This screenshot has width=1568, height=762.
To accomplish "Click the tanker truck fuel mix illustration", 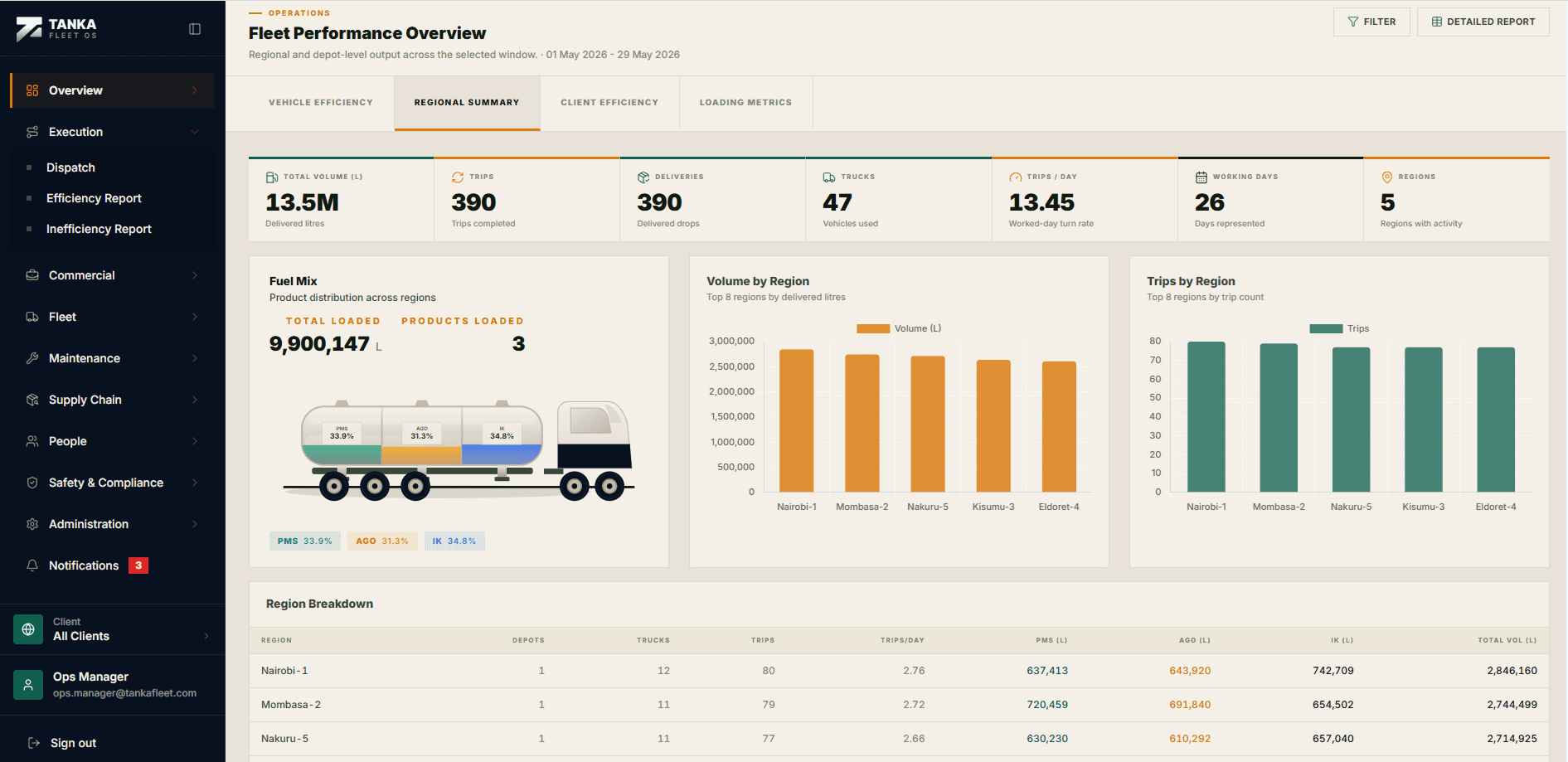I will point(459,450).
